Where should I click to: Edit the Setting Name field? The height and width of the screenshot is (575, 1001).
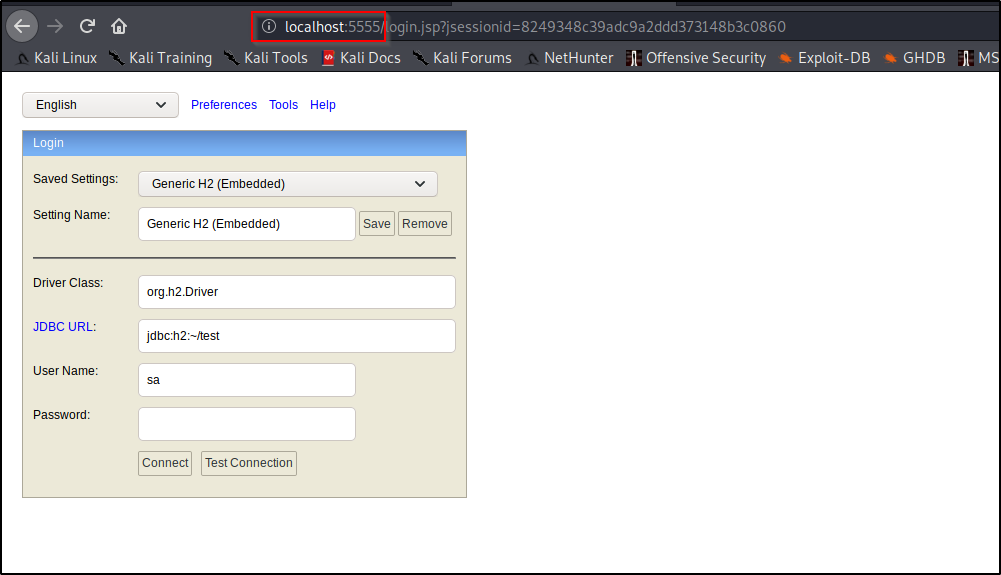point(246,224)
